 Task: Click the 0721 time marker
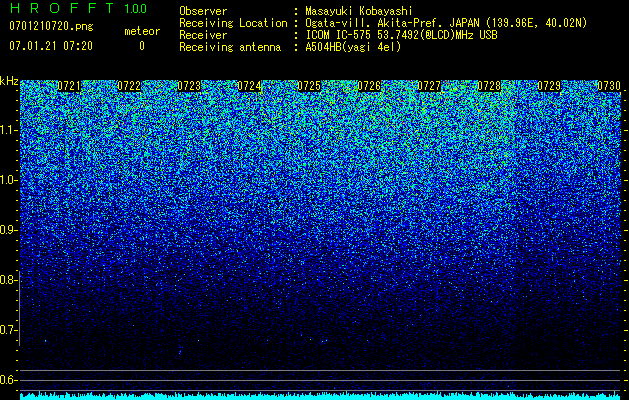(x=69, y=86)
